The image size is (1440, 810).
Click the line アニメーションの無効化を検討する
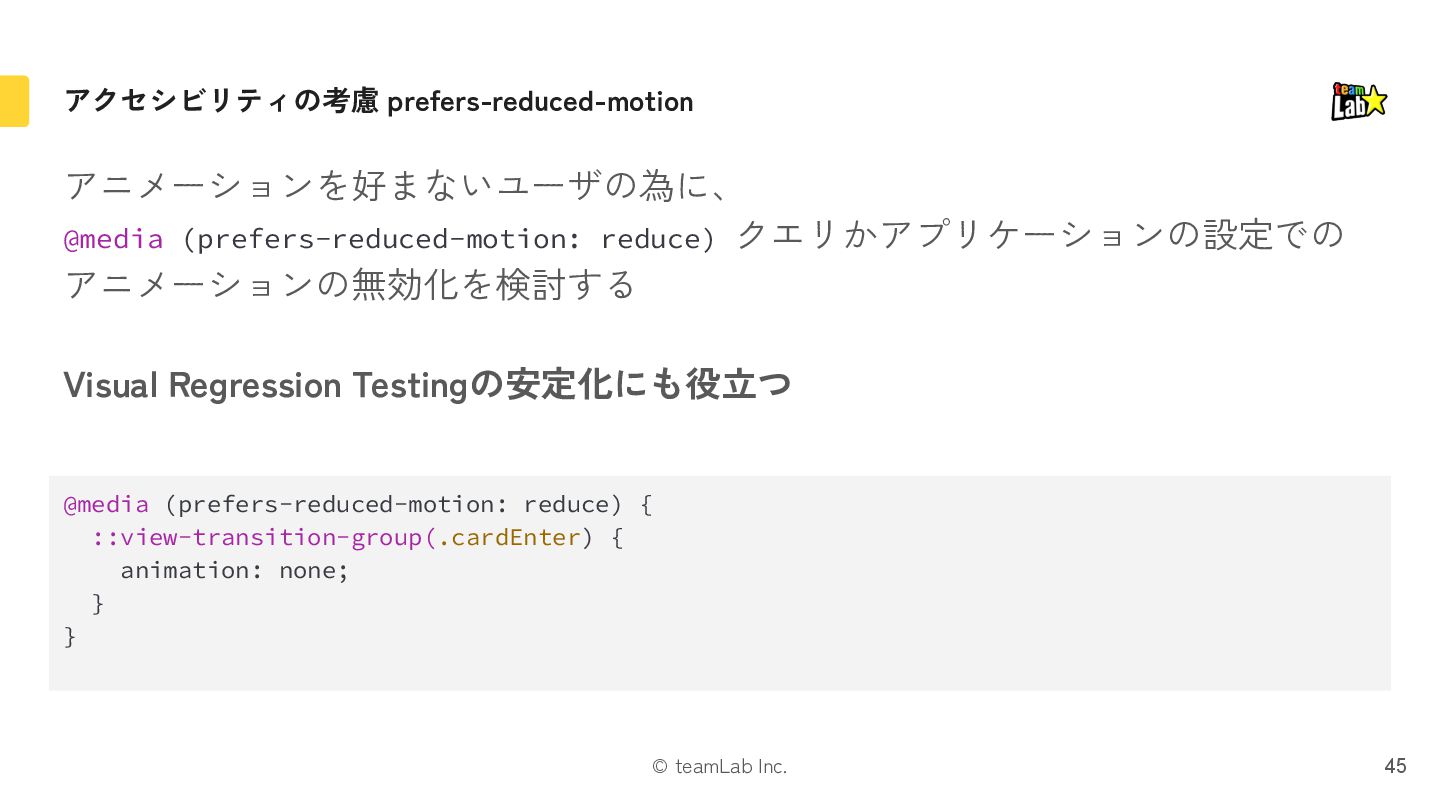pos(350,285)
